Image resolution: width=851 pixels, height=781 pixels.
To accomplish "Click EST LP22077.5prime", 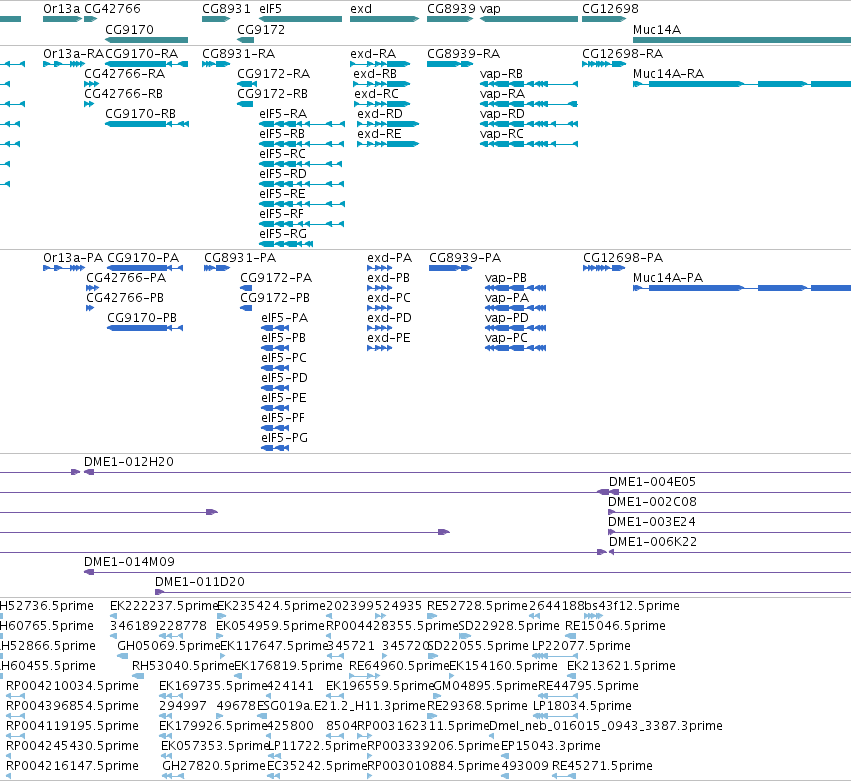I will (x=554, y=656).
